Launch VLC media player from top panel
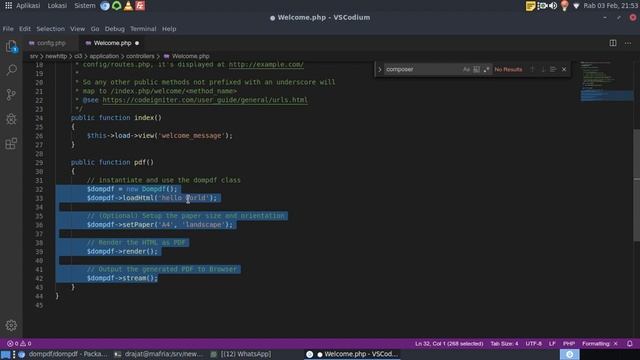640x360 pixels. coord(128,6)
